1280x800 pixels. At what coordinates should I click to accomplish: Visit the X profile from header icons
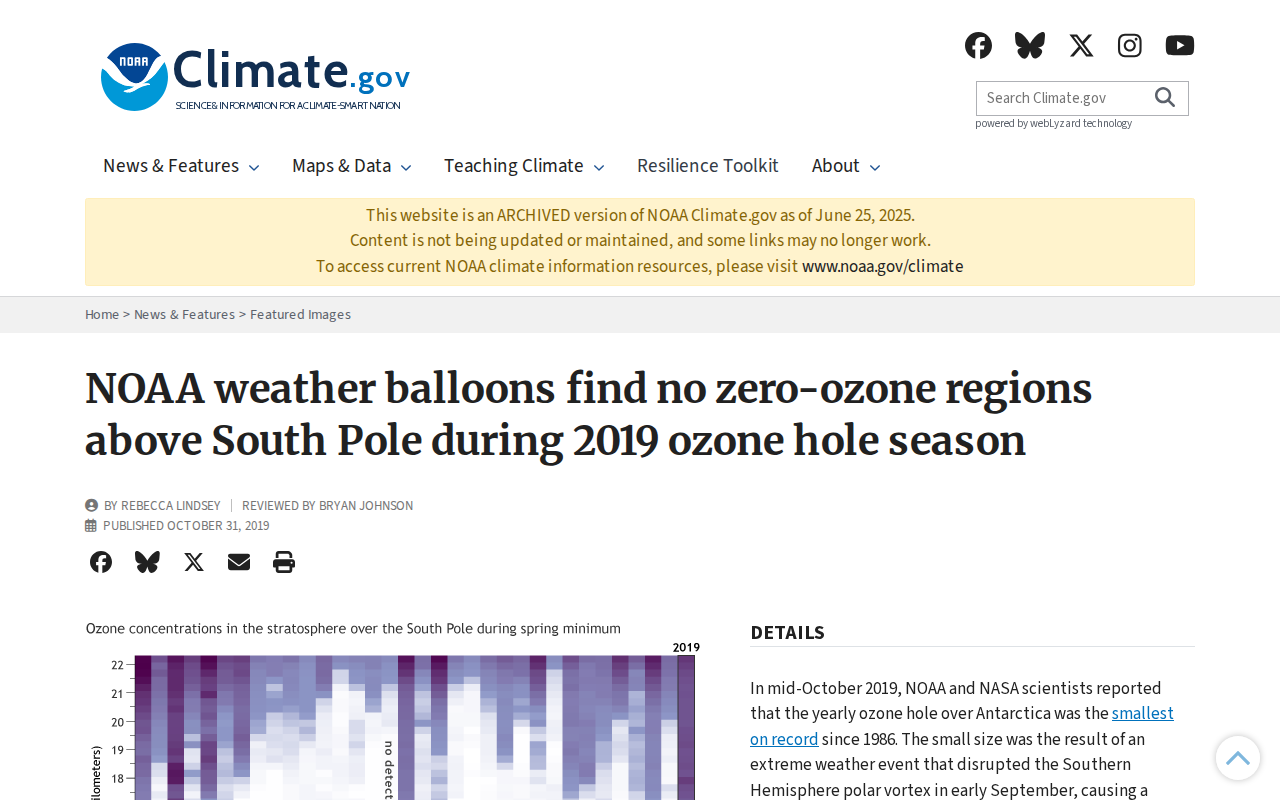1081,45
